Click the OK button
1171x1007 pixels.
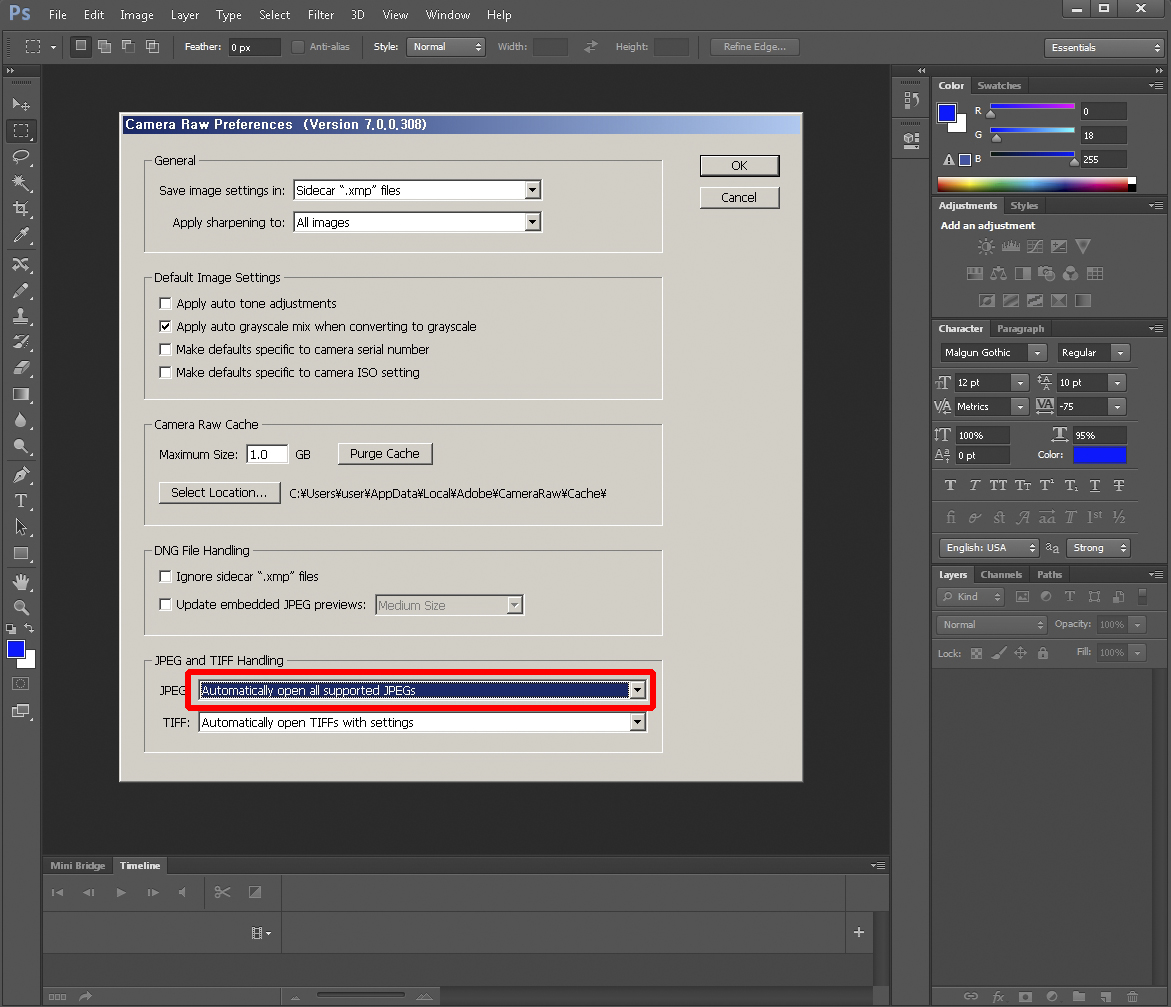point(739,166)
